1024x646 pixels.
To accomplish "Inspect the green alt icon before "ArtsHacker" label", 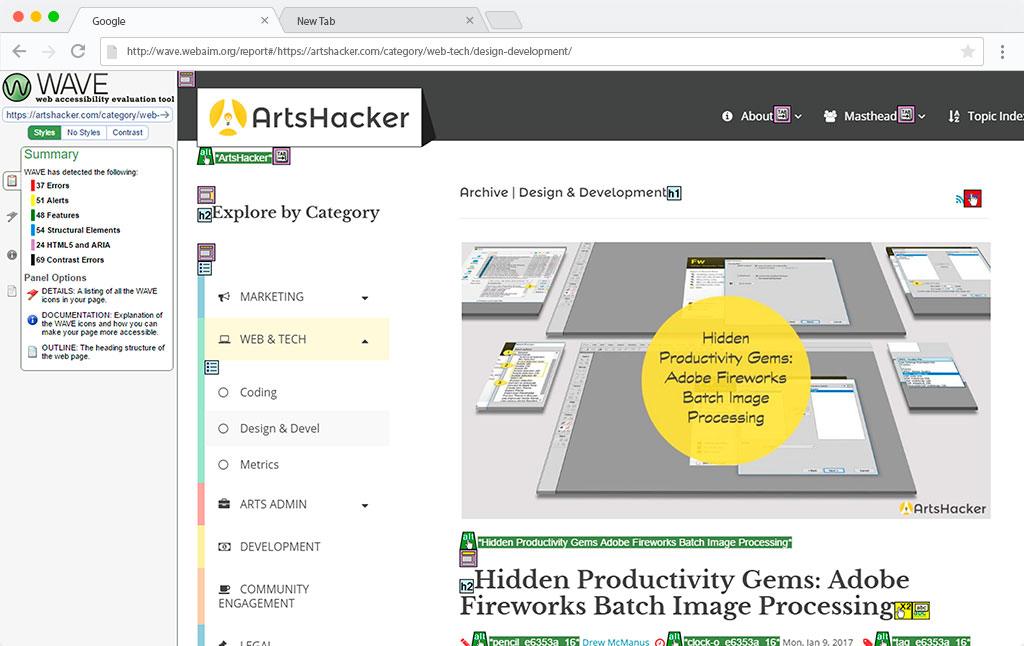I will (x=206, y=156).
